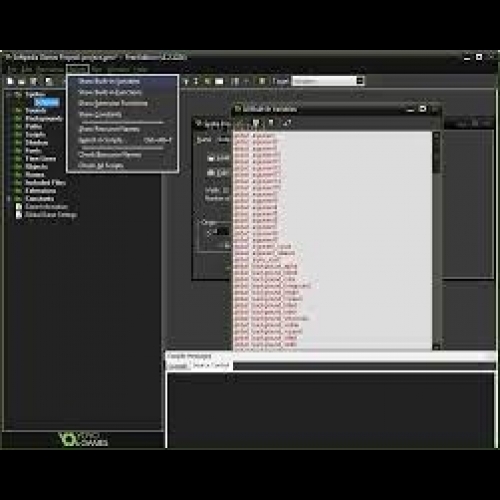500x500 pixels.
Task: Switch to the Source Control tab
Action: 211,365
